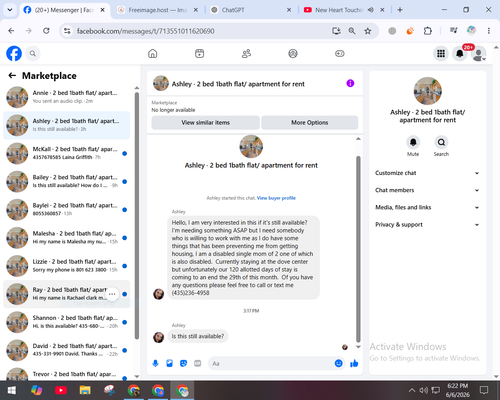Choose a sticker
Viewport: 500px width, 400px height.
pos(183,363)
